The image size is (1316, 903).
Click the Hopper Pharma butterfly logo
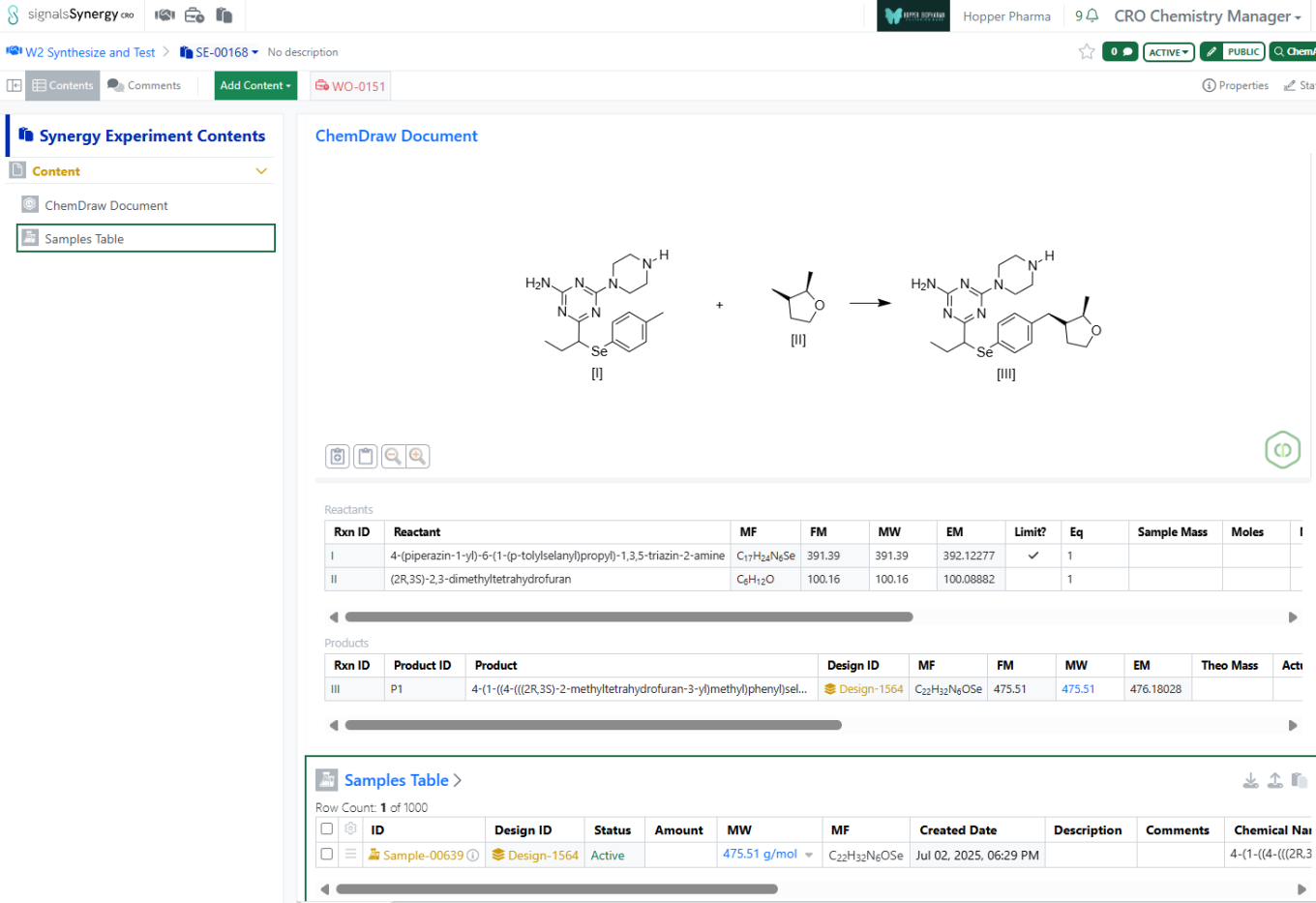[x=912, y=15]
